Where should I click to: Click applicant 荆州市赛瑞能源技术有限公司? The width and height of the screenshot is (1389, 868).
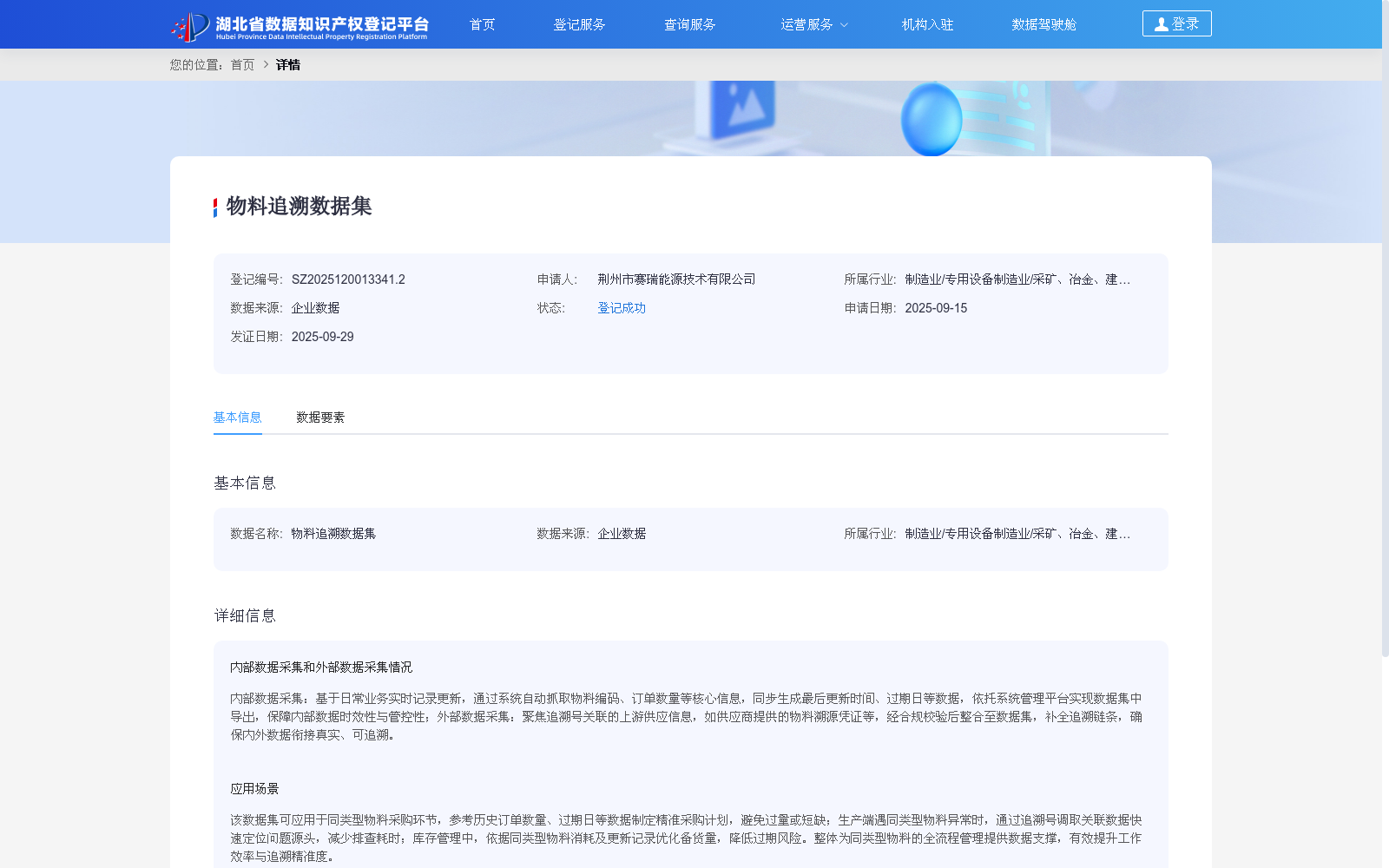(676, 279)
